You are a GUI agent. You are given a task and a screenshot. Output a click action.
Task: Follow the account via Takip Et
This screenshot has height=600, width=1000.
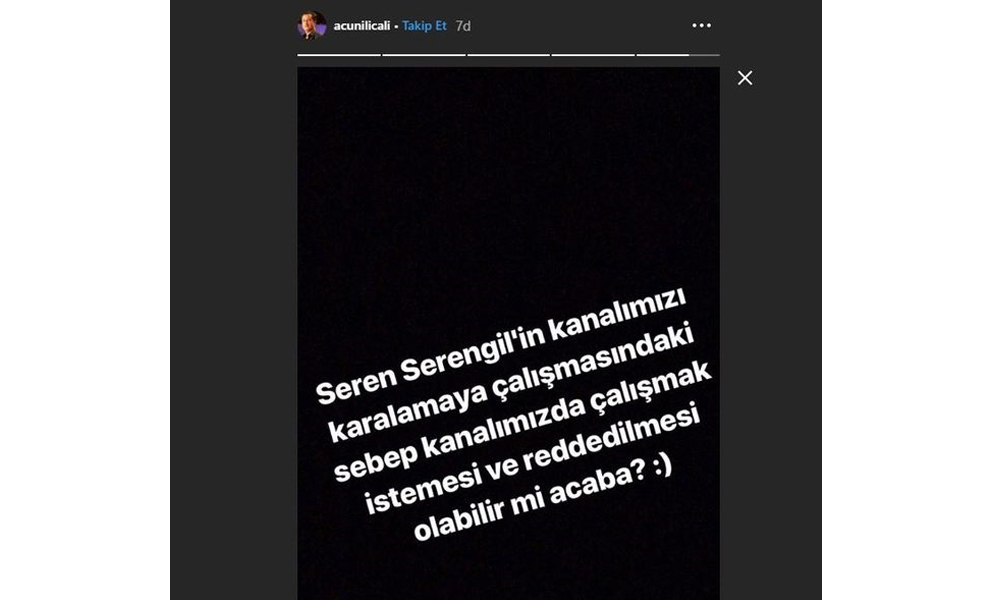coord(424,26)
